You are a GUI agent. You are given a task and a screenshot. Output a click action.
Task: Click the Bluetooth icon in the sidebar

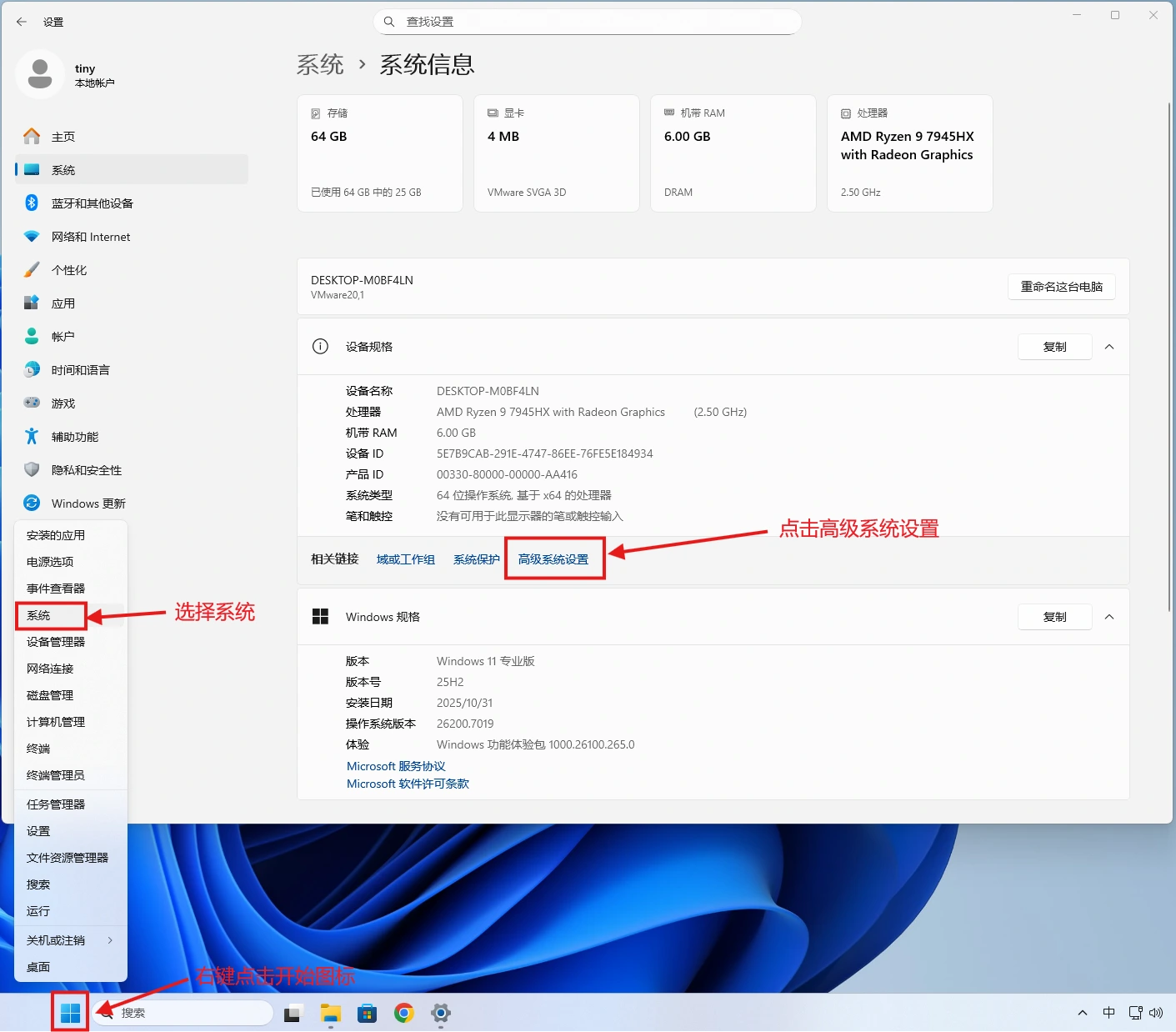(32, 203)
